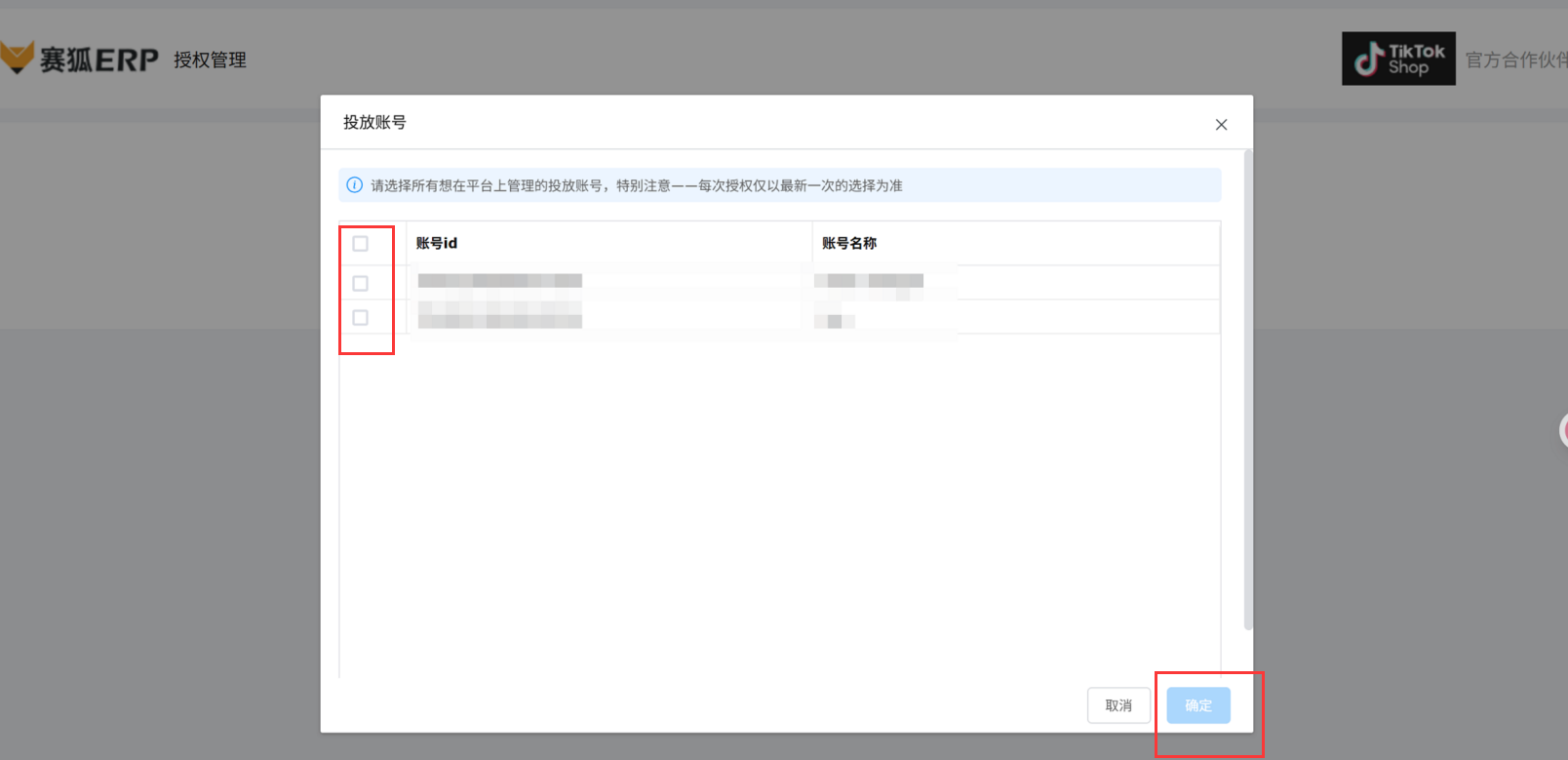The height and width of the screenshot is (760, 1568).
Task: Click the 赛狐ERP fox logo
Action: click(18, 58)
